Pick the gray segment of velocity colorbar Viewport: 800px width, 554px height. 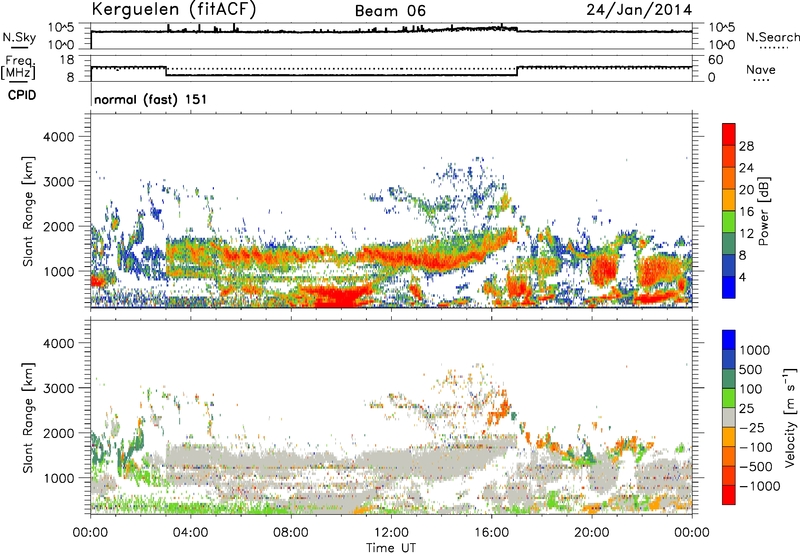coord(729,417)
